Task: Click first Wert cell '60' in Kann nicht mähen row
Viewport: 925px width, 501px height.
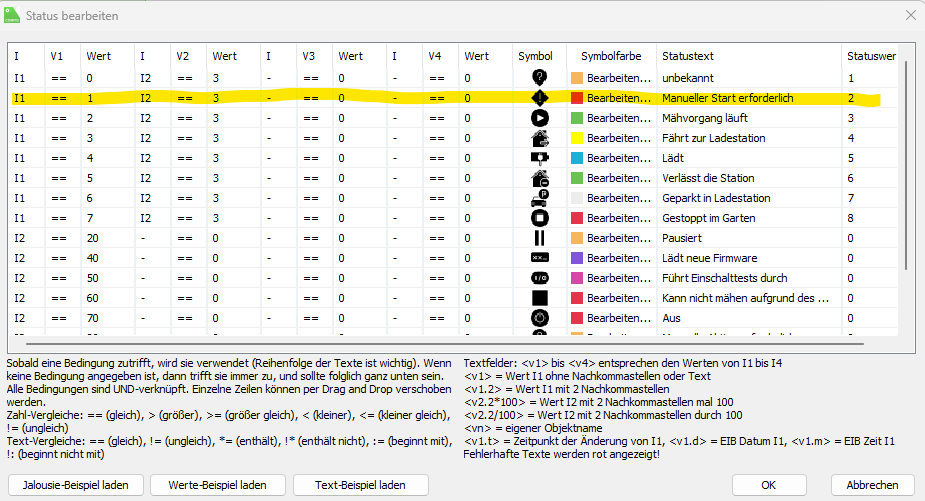Action: (x=93, y=298)
